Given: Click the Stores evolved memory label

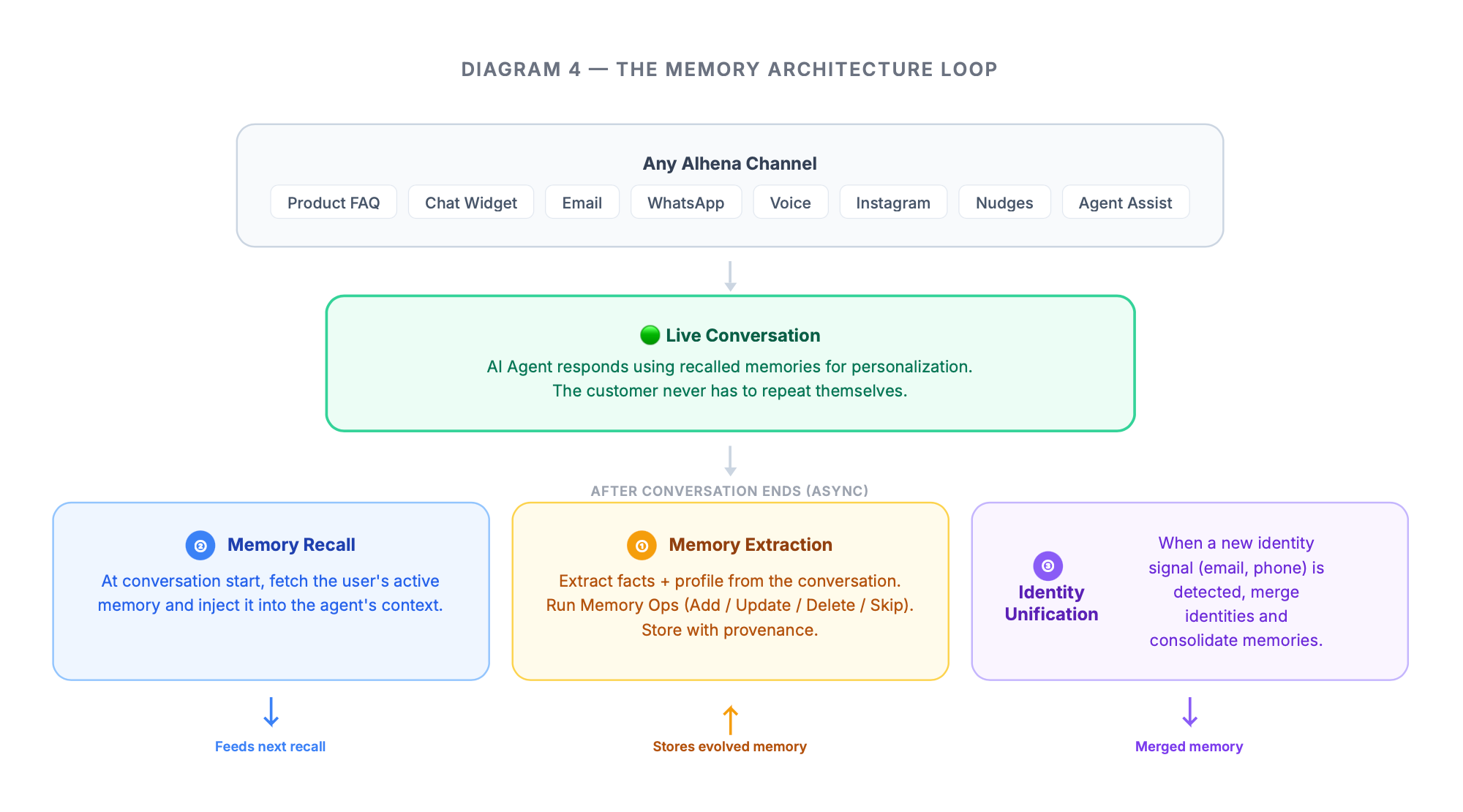Looking at the screenshot, I should [730, 746].
